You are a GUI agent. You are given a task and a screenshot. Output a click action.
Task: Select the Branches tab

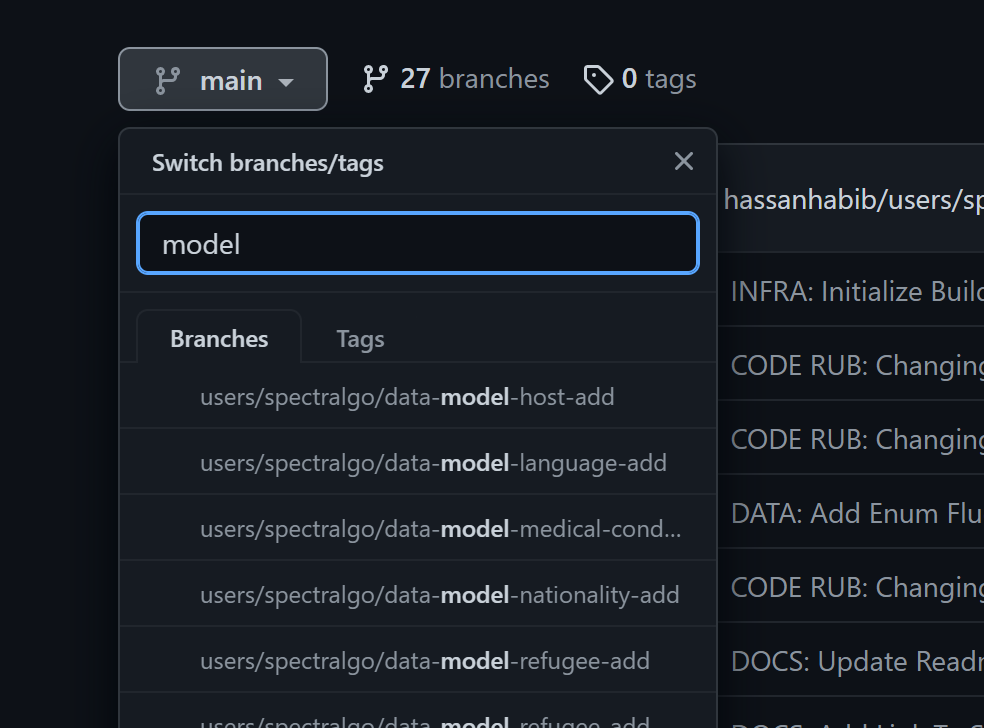(219, 338)
